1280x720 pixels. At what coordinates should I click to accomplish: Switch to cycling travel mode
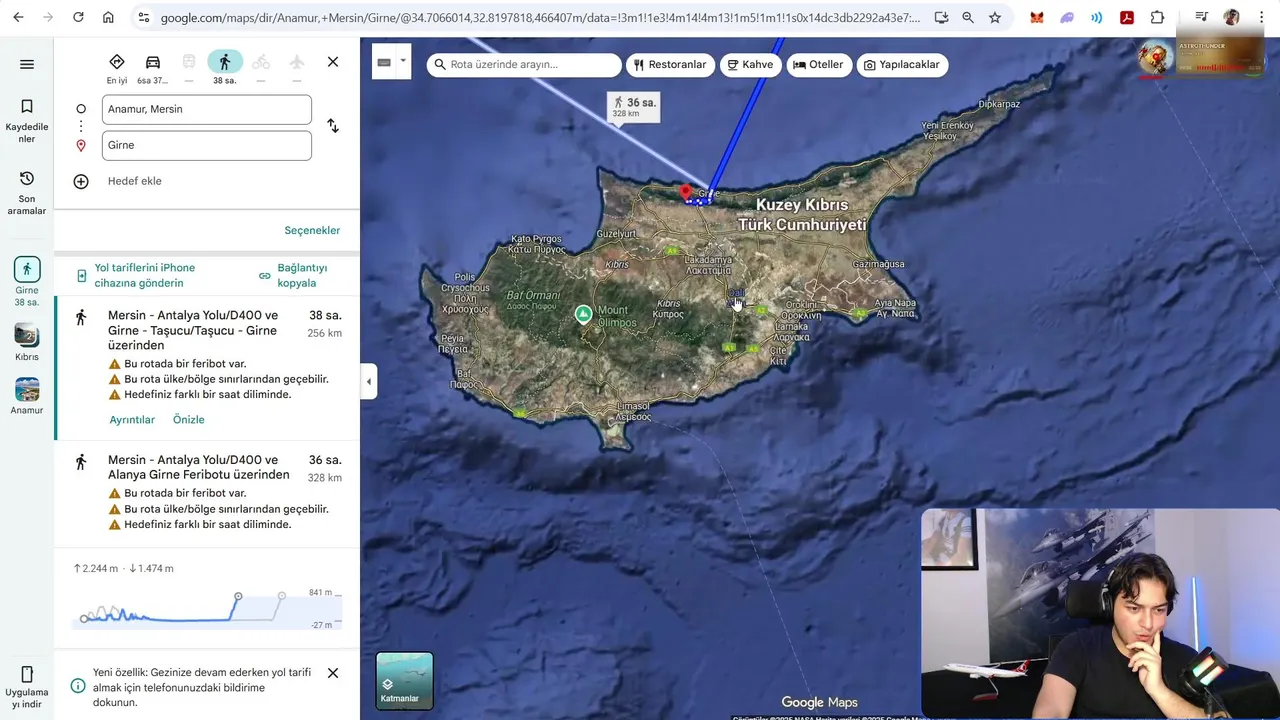coord(261,68)
